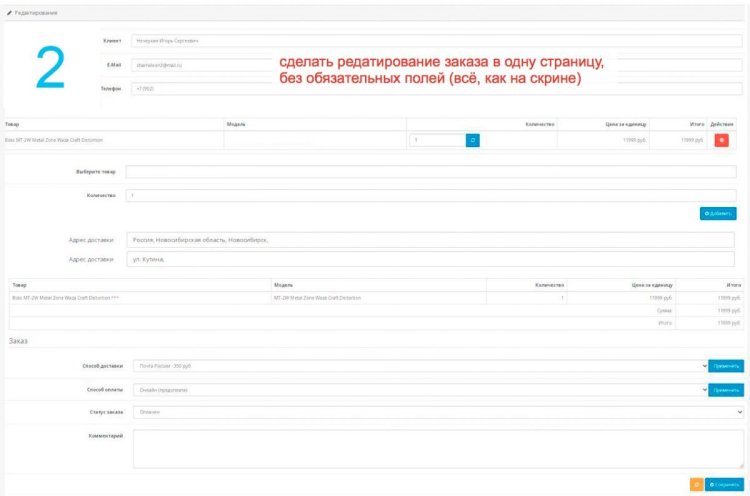This screenshot has height=496, width=750.
Task: Click the pencil icon next to Редактирование
Action: [9, 12]
